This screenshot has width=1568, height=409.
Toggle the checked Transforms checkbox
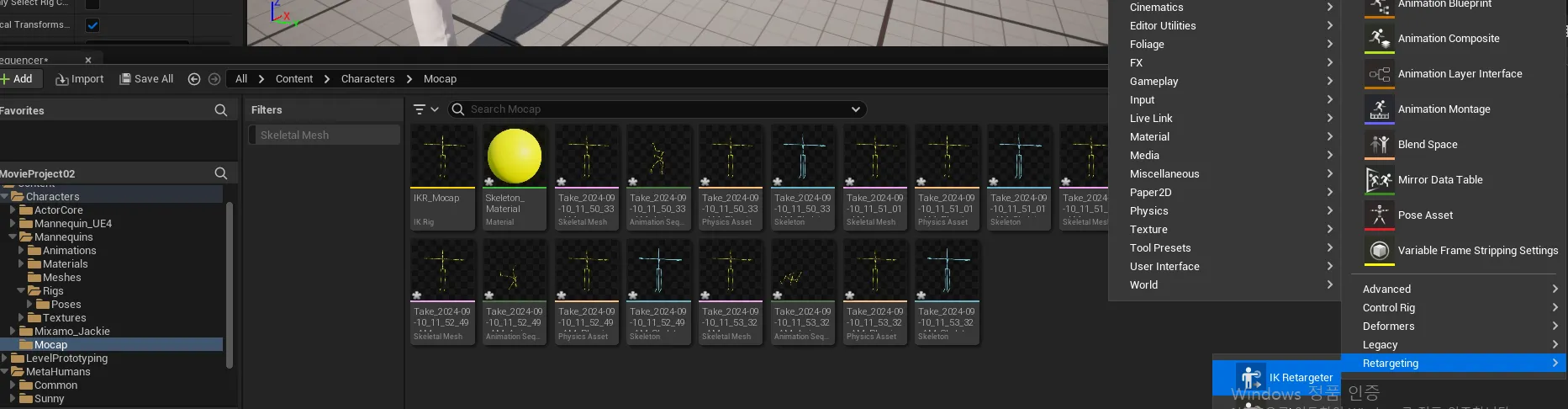[x=92, y=25]
